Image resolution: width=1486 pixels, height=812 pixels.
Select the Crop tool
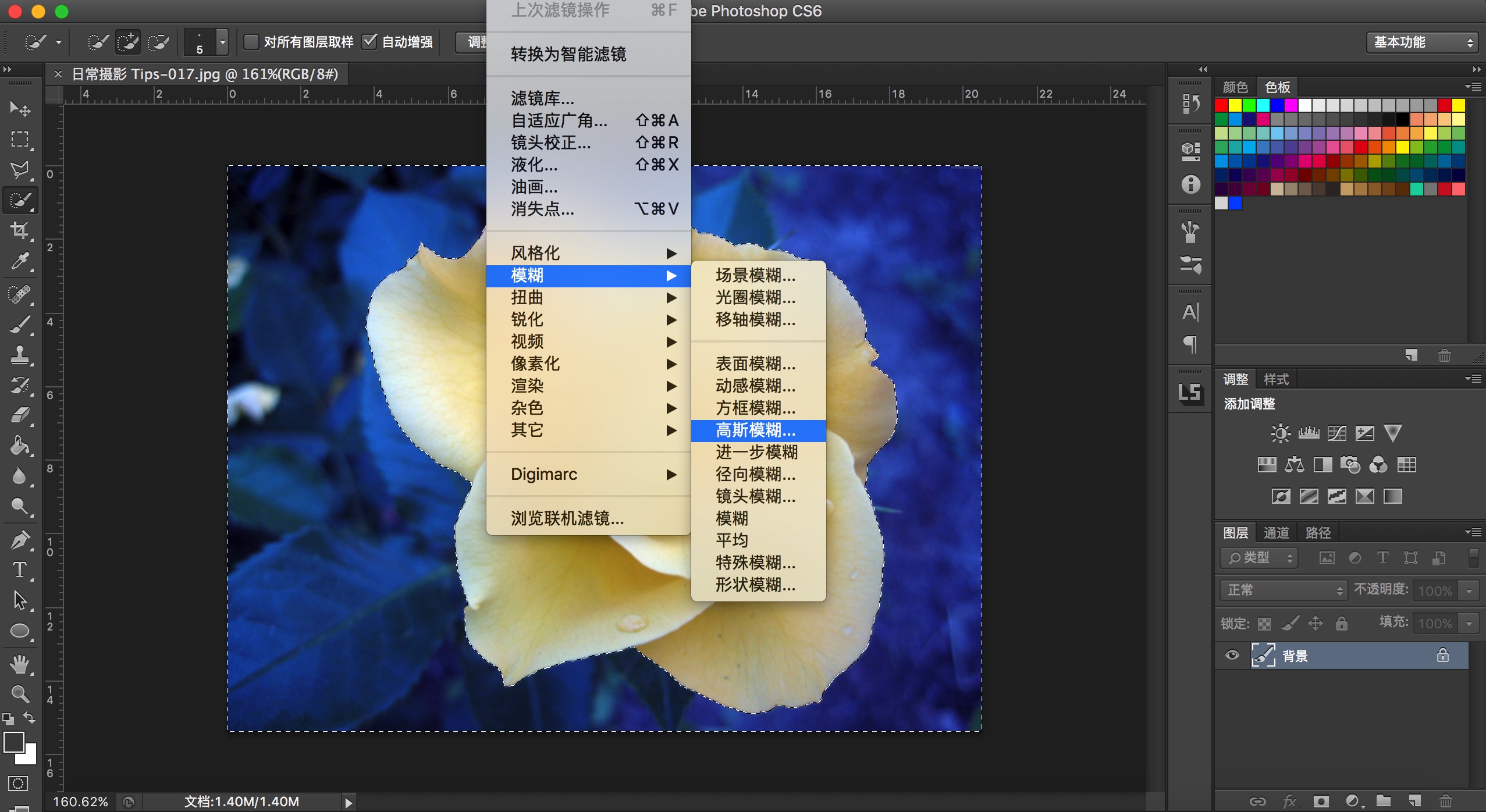coord(20,230)
